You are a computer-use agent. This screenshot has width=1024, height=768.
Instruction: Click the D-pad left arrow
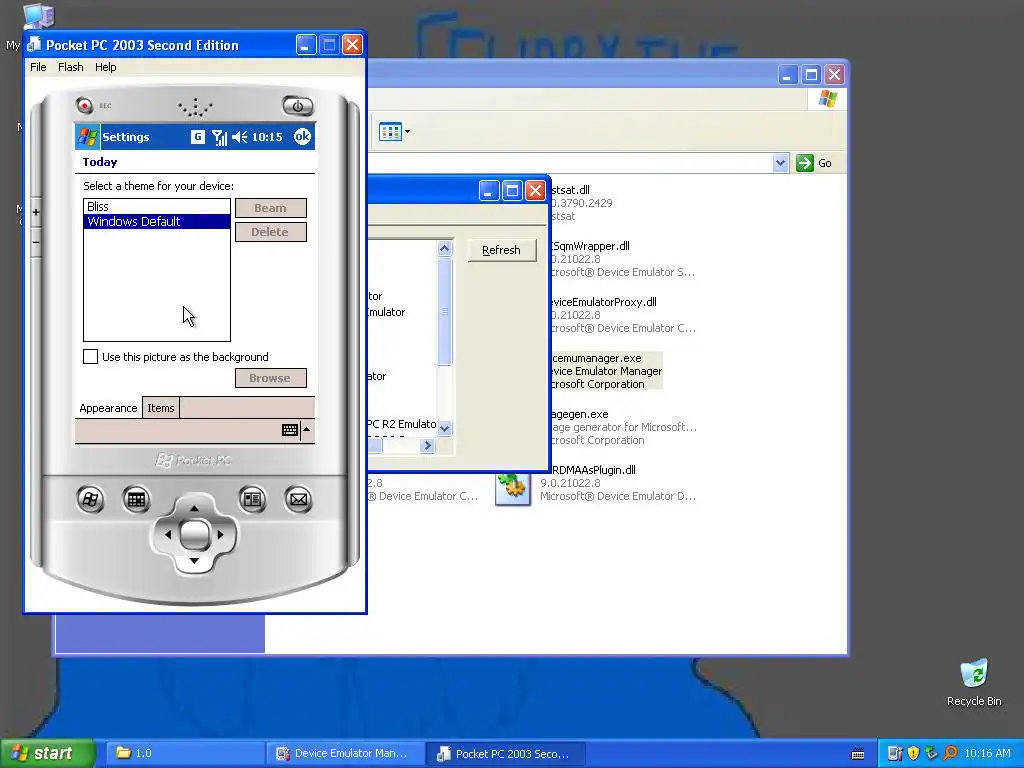pos(168,535)
